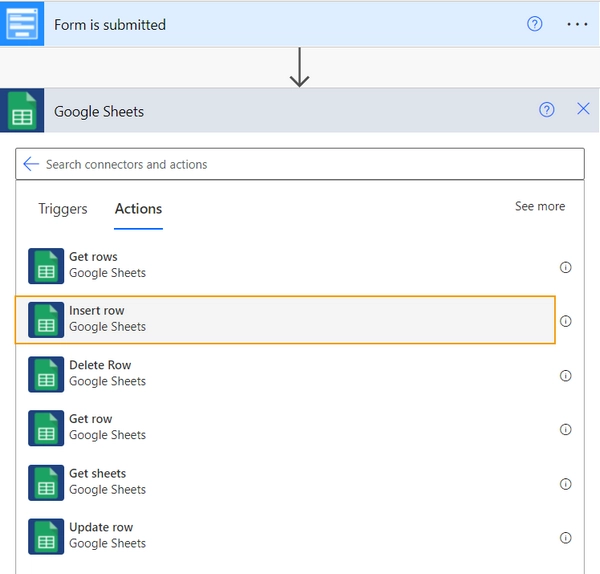
Task: Open the ellipsis menu on Form is submitted
Action: 577,24
